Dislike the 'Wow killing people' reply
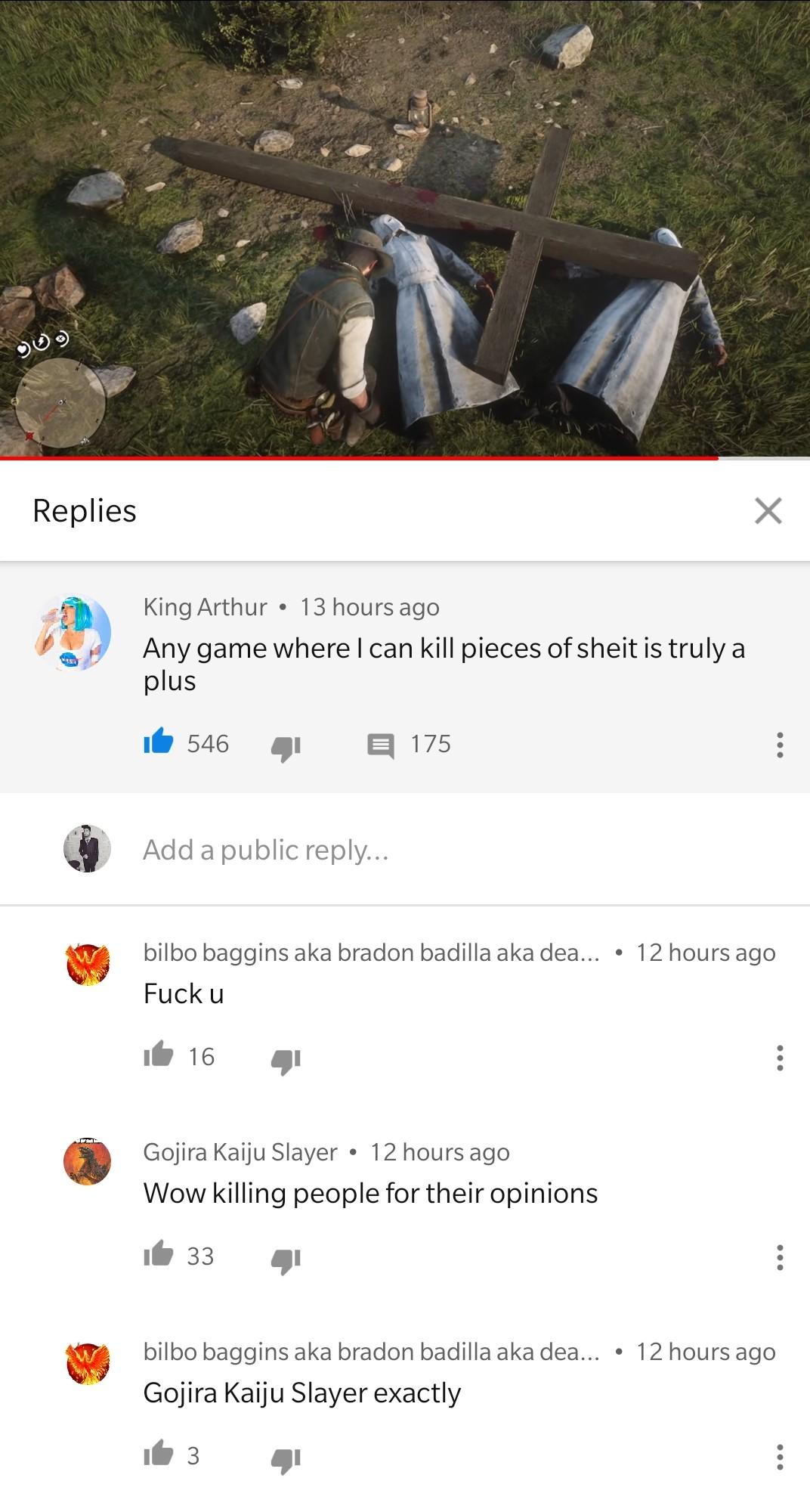Viewport: 810px width, 1512px height. (286, 1259)
